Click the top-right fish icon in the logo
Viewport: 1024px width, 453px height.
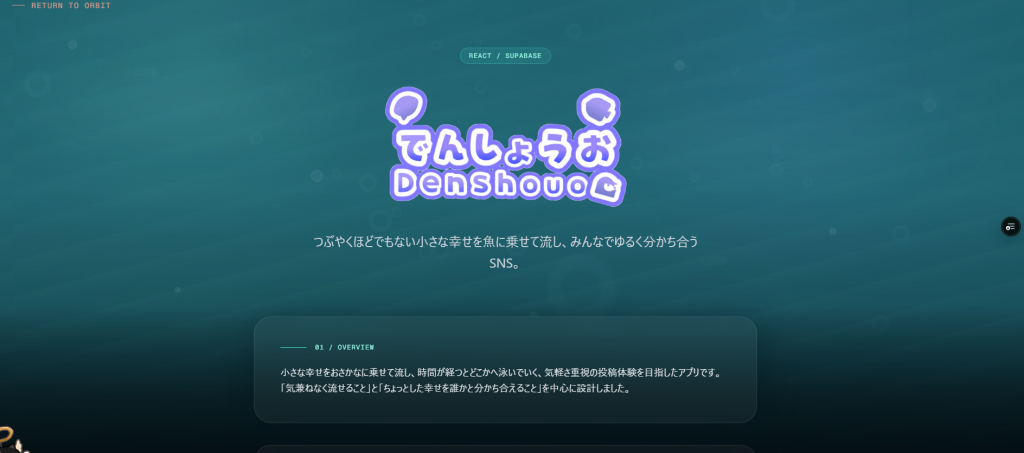[x=597, y=106]
